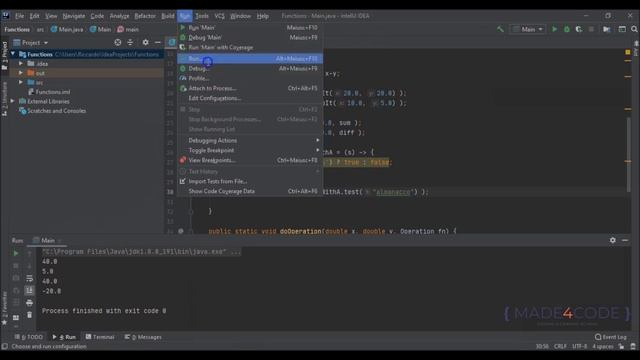Open Toggle Breakpoint submenu
The height and width of the screenshot is (360, 640).
[x=250, y=150]
